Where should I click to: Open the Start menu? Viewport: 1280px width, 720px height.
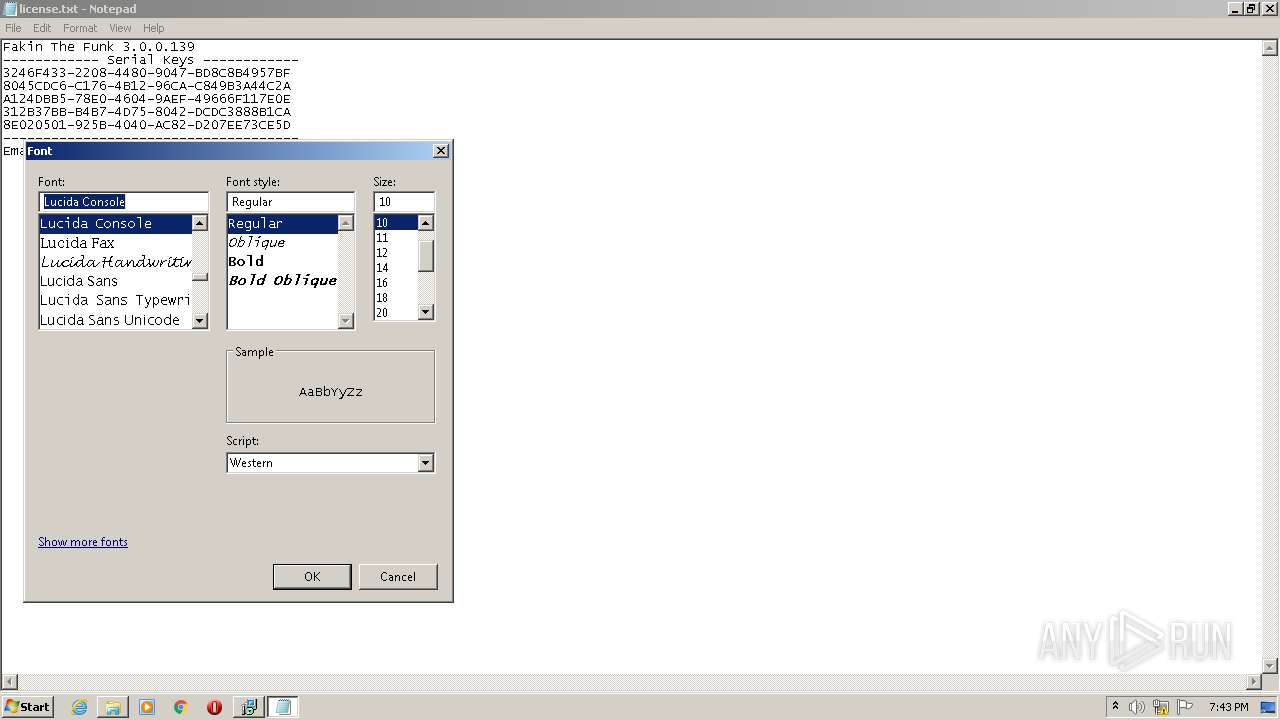[x=27, y=707]
